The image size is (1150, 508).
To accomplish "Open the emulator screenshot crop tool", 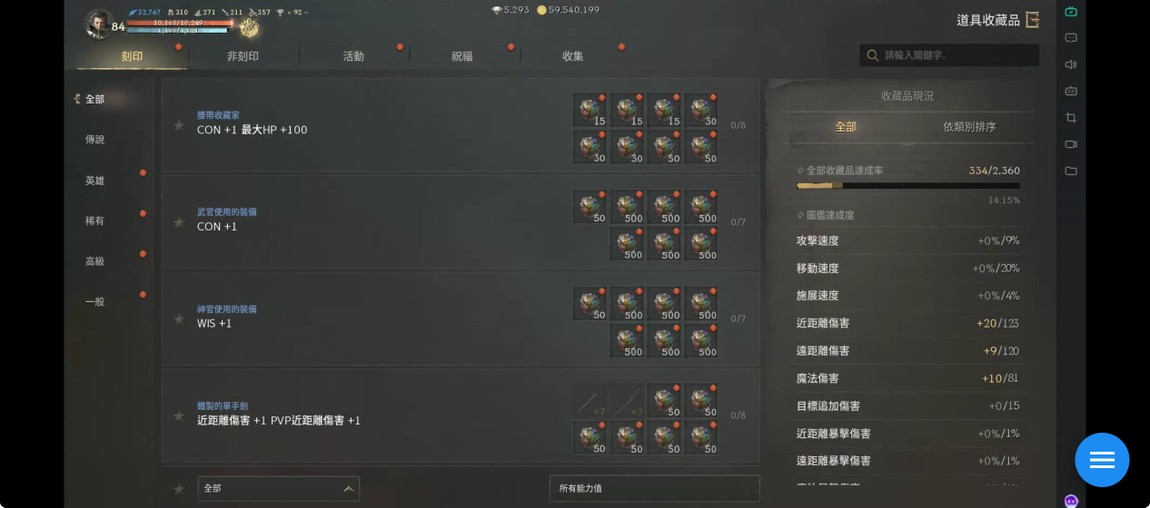I will (x=1071, y=117).
